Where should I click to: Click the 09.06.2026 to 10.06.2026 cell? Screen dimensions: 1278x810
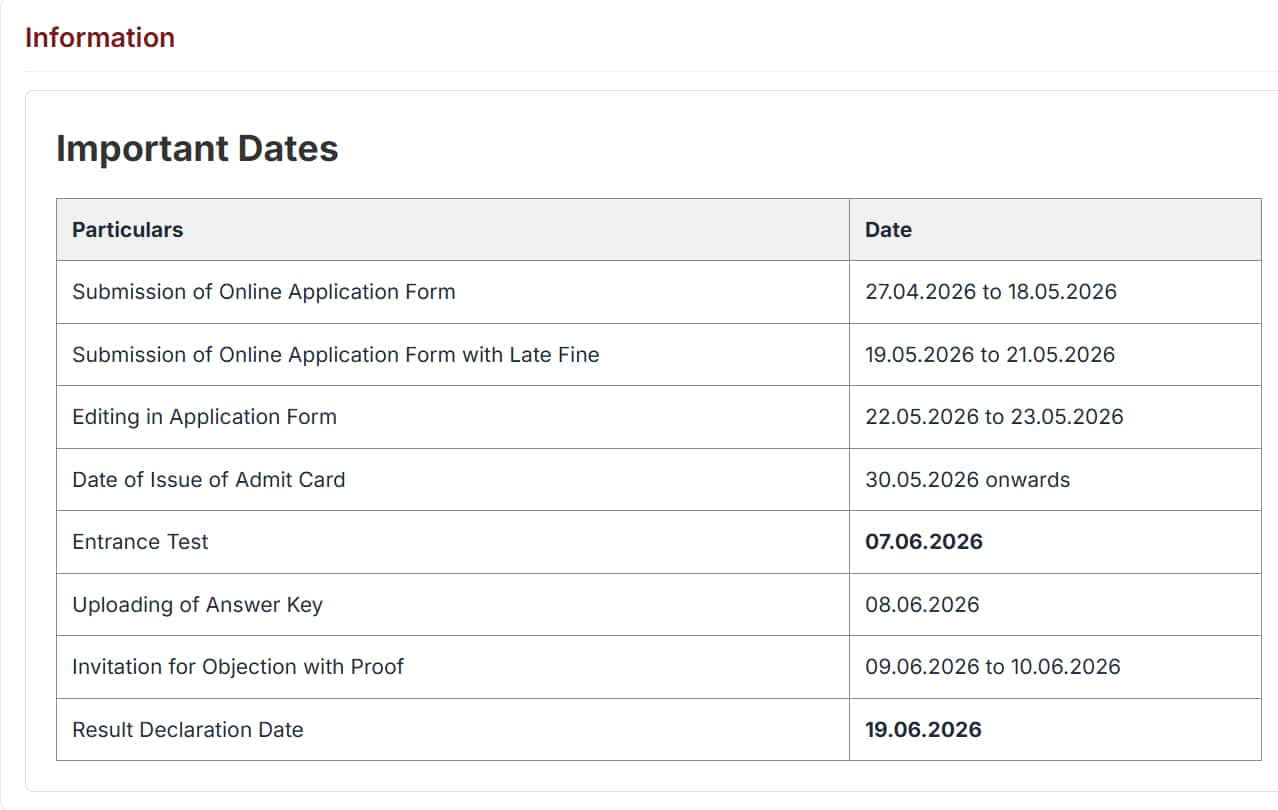(x=993, y=667)
